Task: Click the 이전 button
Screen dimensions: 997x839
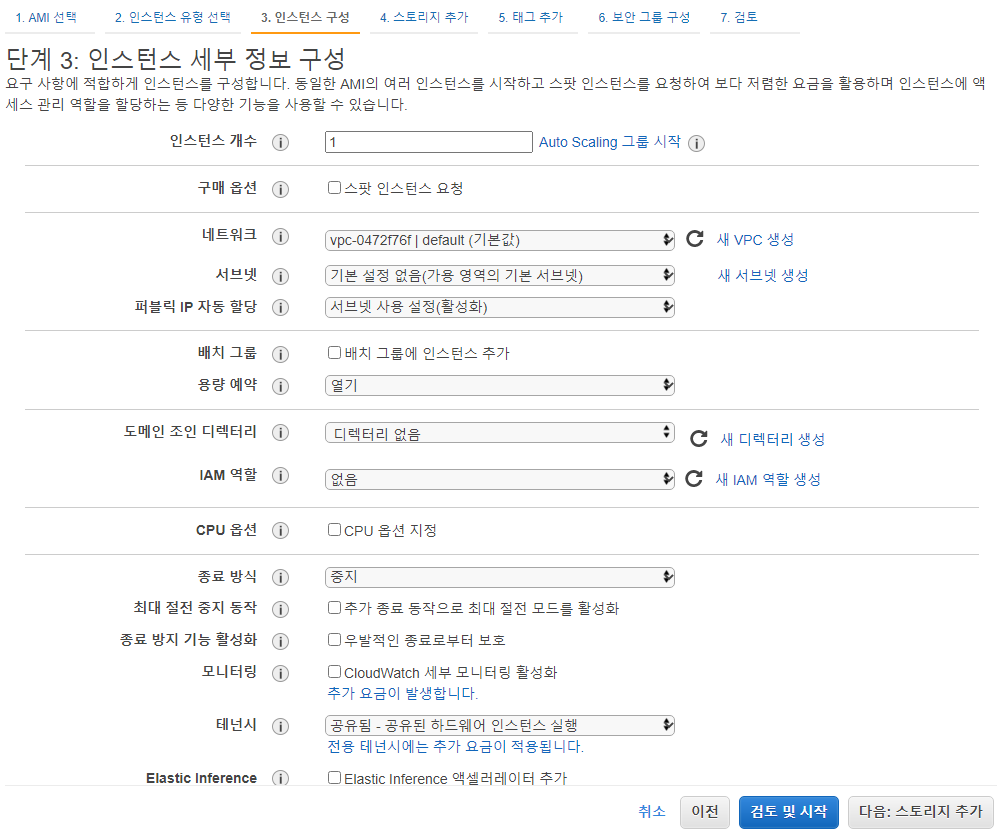Action: tap(705, 812)
